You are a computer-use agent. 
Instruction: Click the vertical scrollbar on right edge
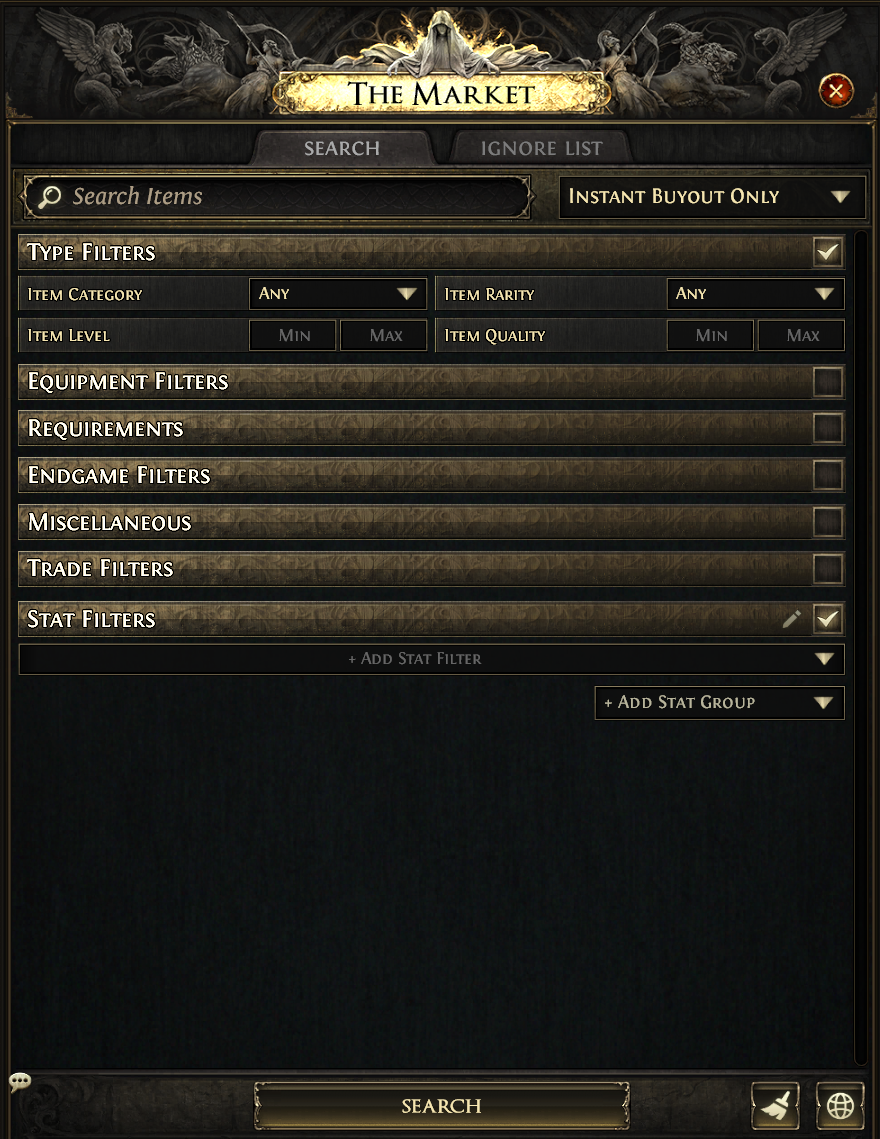[860, 646]
